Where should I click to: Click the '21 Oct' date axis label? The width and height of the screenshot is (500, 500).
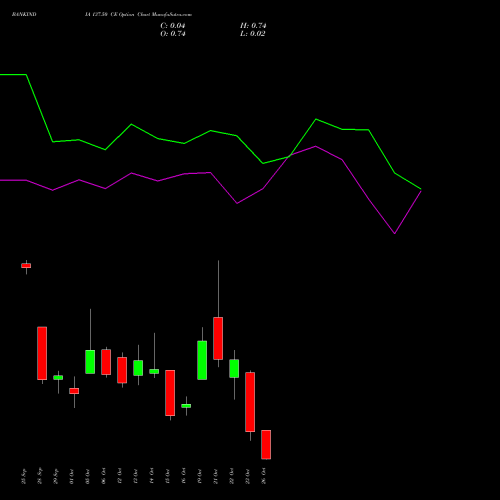coord(216,476)
